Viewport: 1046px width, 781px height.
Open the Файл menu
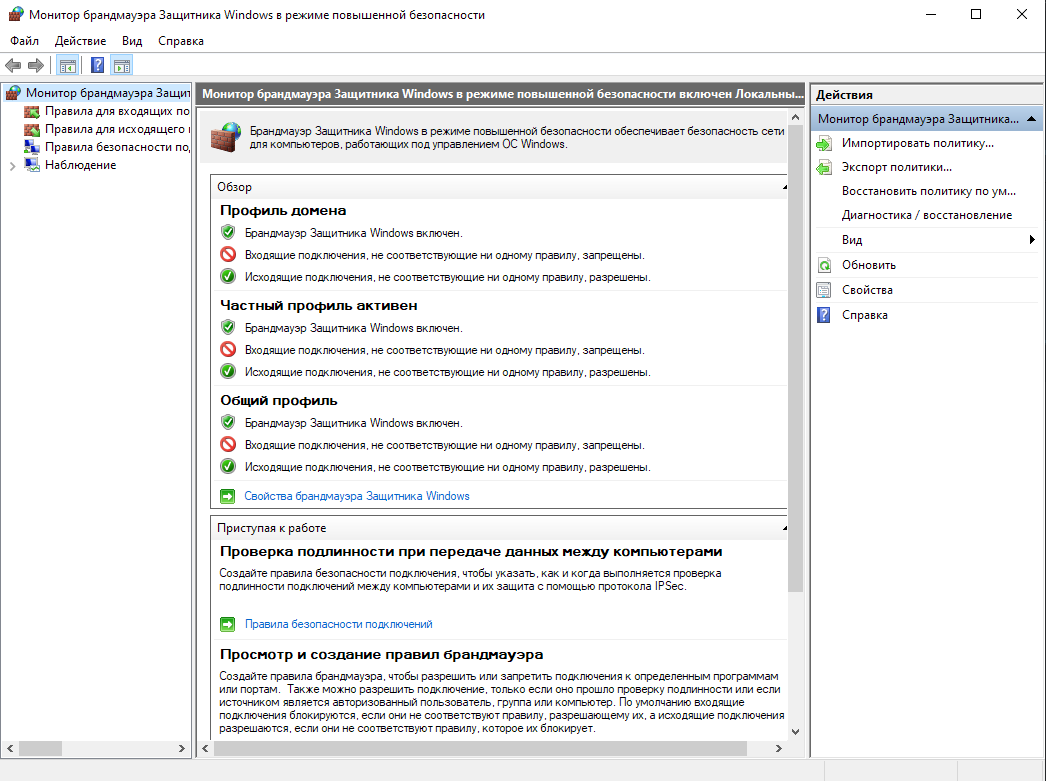click(25, 41)
